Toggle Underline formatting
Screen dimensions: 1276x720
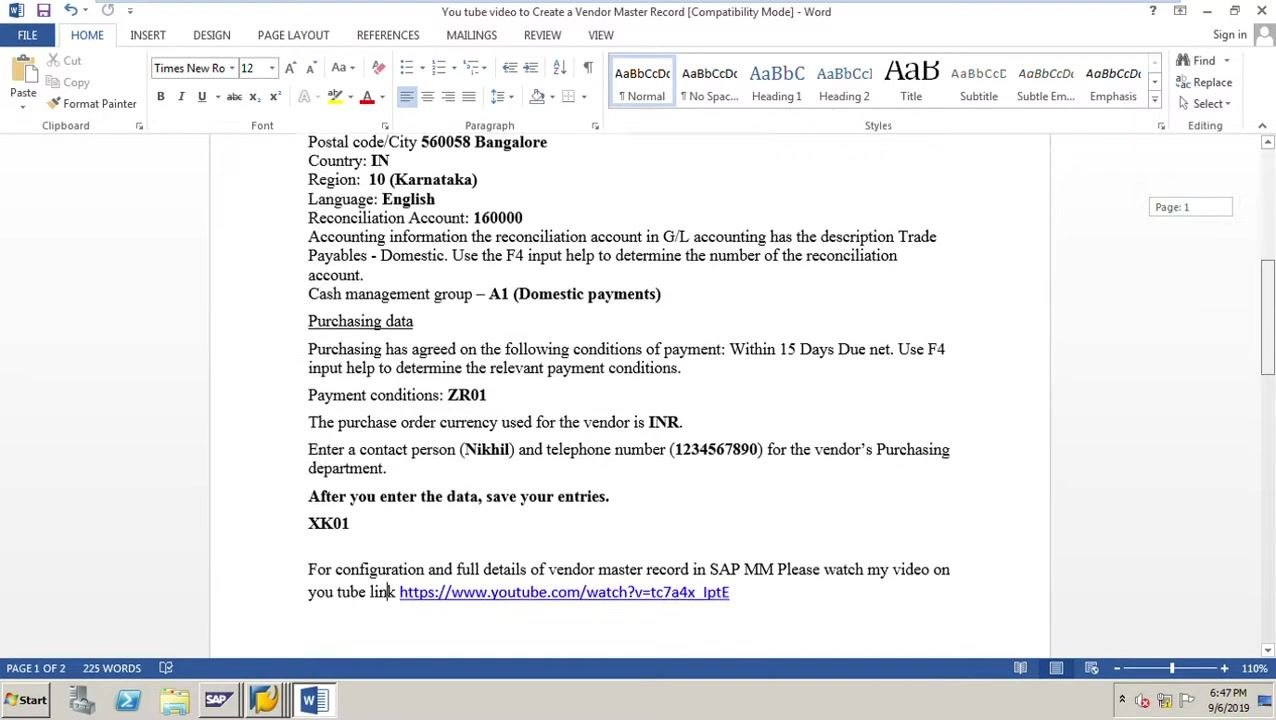202,97
